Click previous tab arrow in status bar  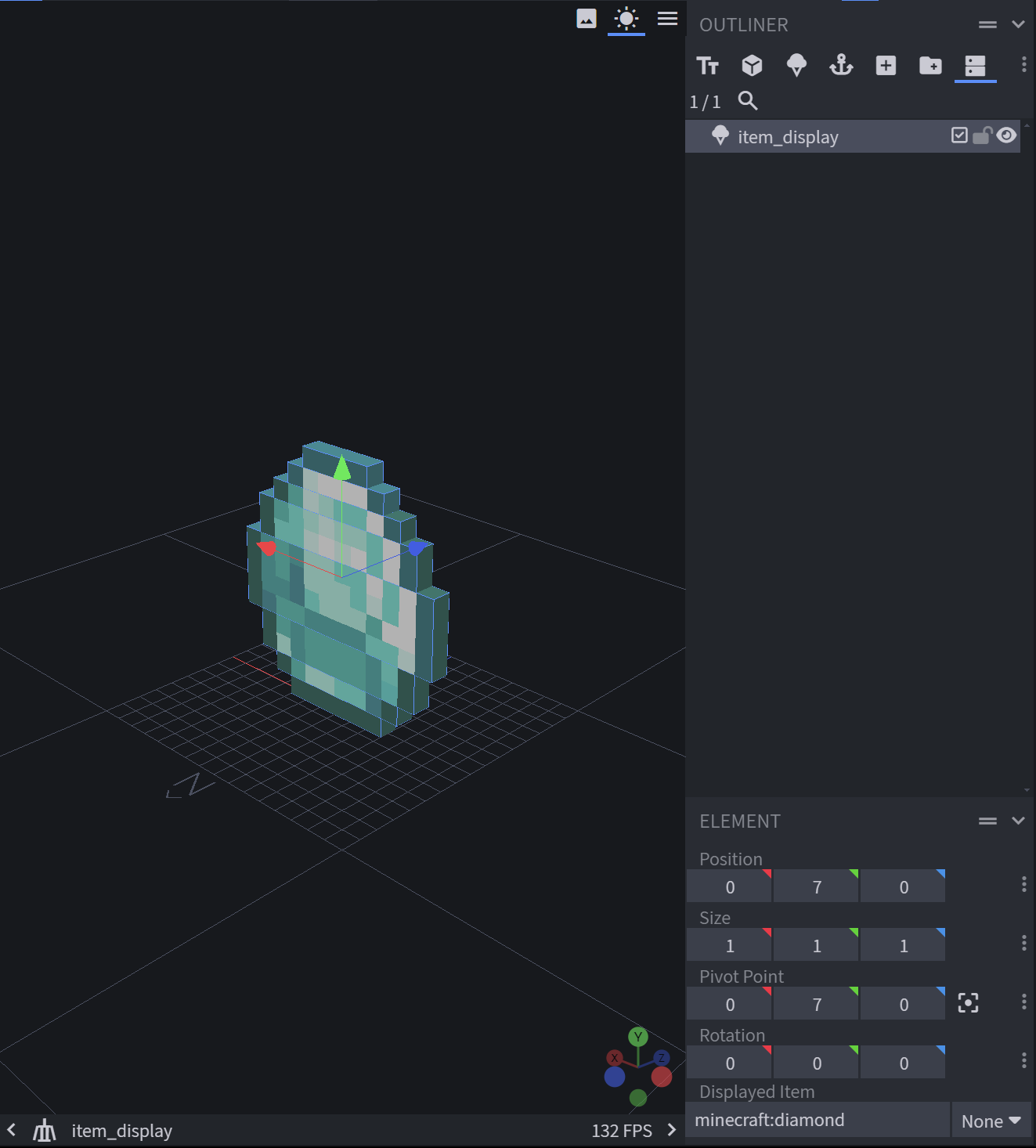[x=12, y=1130]
